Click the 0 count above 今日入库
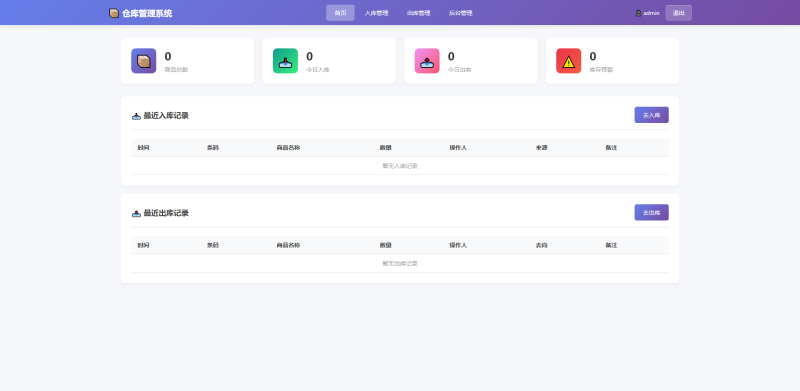 coord(310,57)
